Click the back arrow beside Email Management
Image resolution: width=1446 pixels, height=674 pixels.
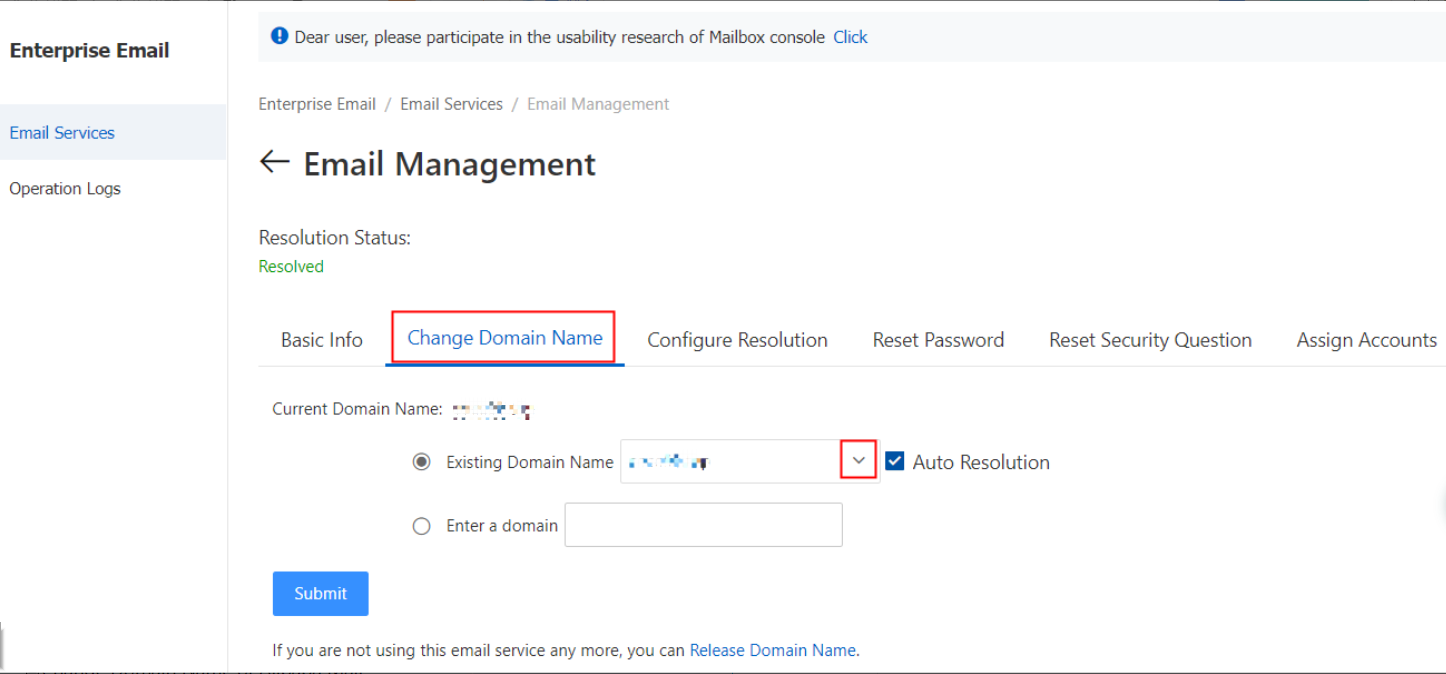[274, 162]
